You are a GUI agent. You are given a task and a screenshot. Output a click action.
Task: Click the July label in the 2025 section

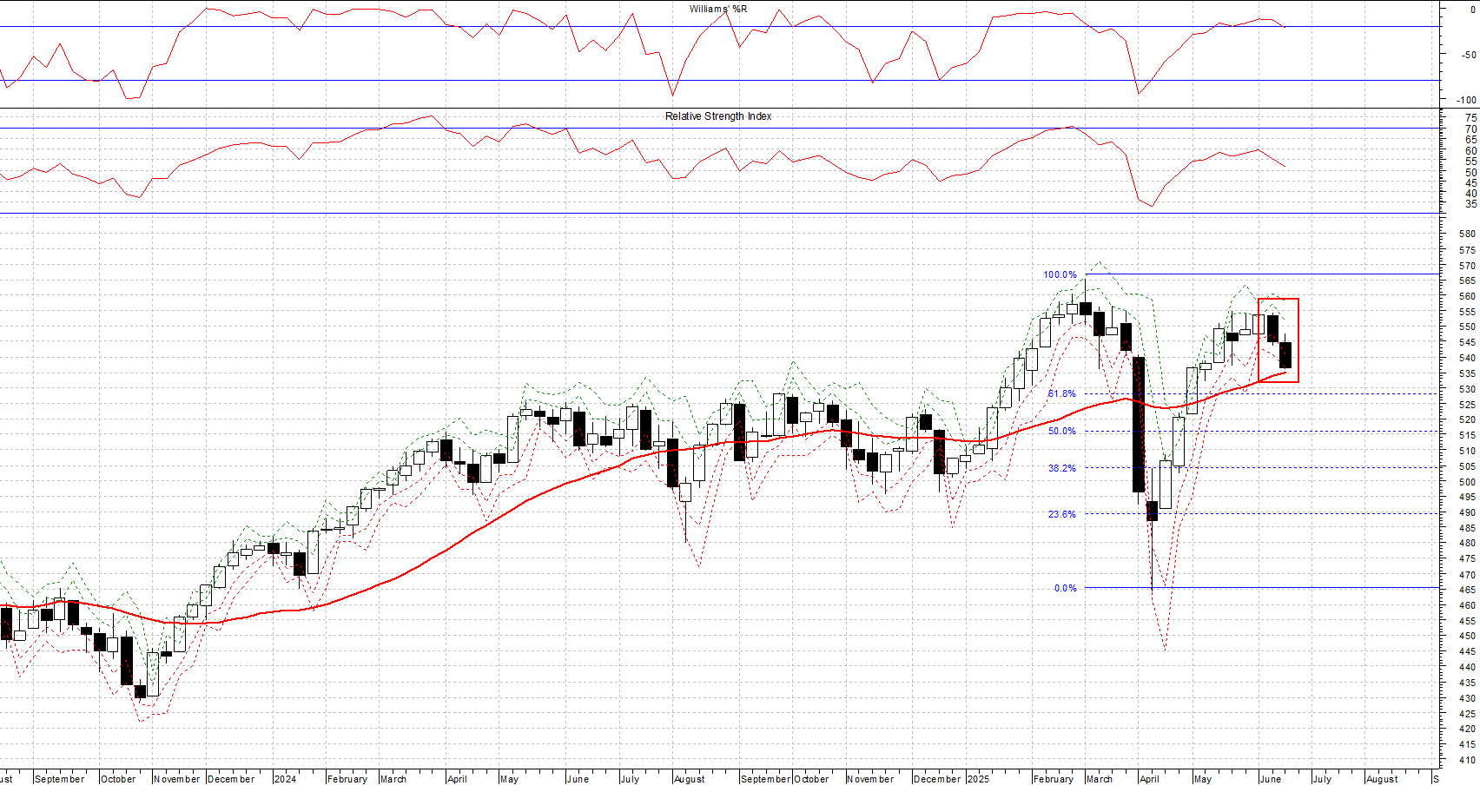coord(1322,779)
